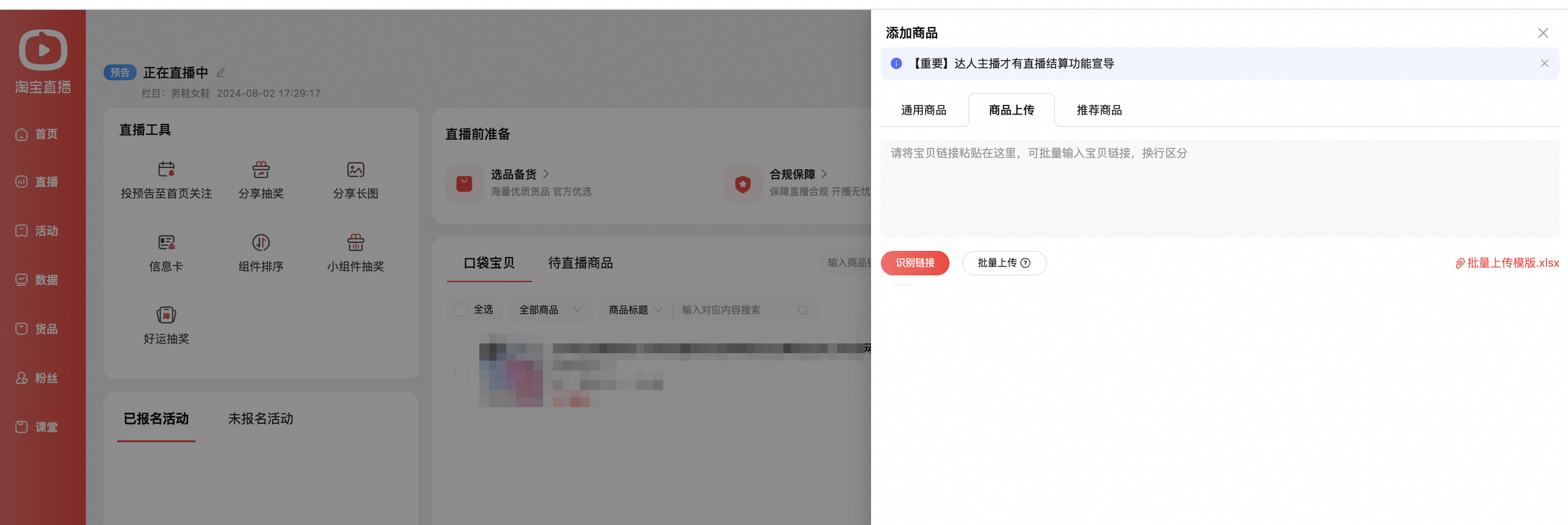Click the blurred product thumbnail

click(511, 371)
